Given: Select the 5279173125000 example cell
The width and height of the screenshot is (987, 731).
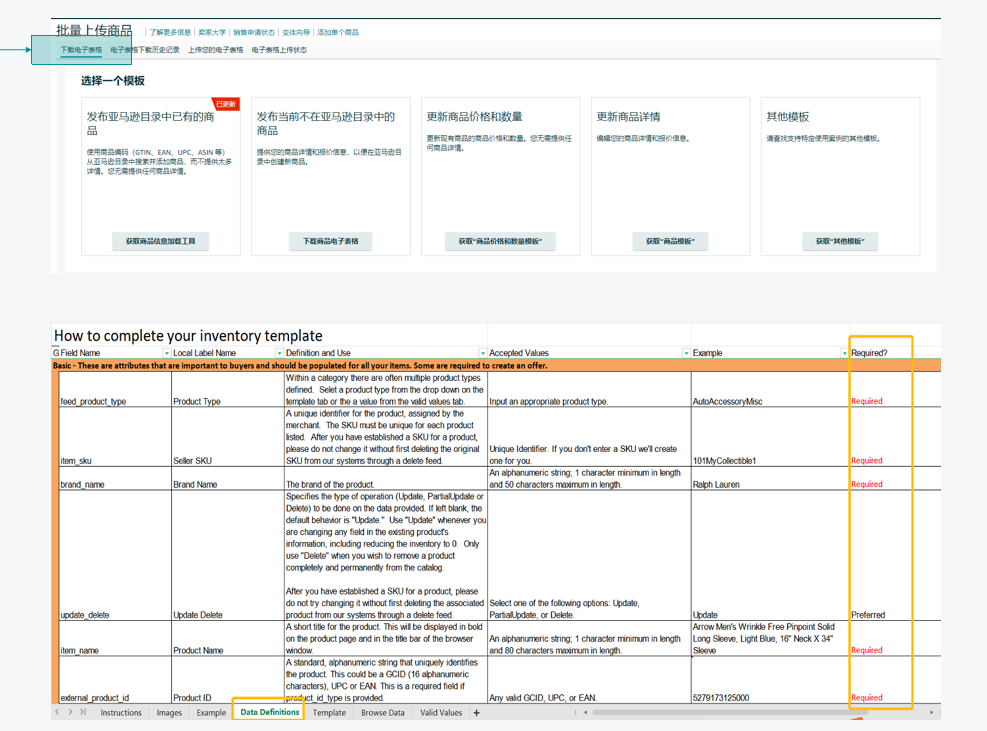Looking at the screenshot, I should [x=770, y=680].
